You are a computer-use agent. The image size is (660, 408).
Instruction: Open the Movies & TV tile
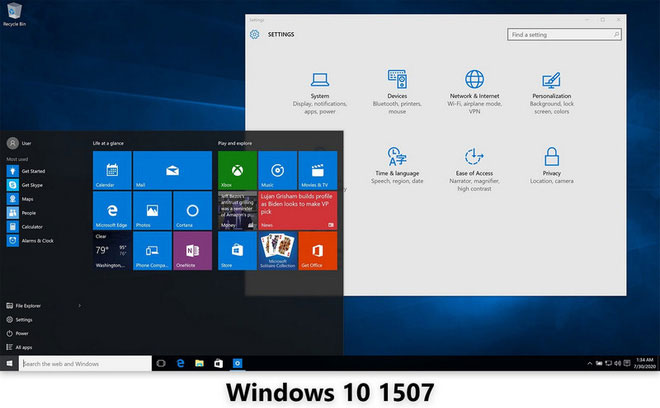[318, 170]
